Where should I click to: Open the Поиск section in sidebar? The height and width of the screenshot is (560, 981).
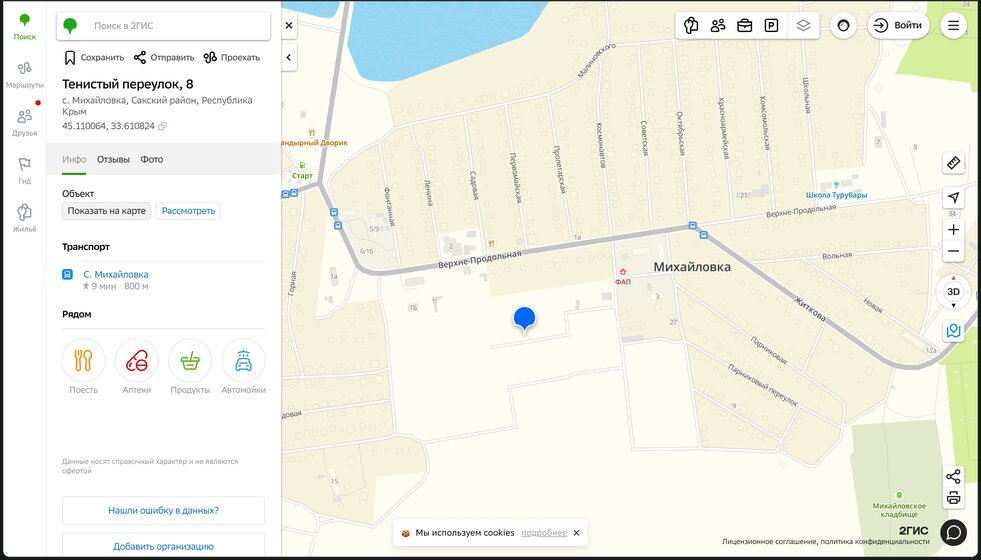point(24,26)
